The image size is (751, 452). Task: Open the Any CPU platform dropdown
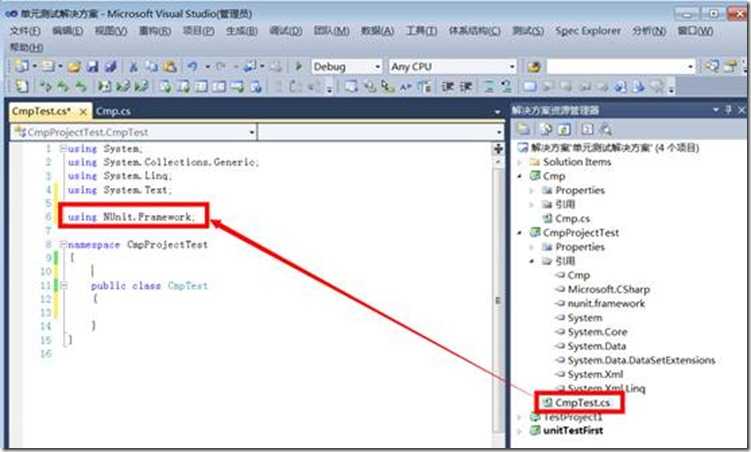point(512,67)
